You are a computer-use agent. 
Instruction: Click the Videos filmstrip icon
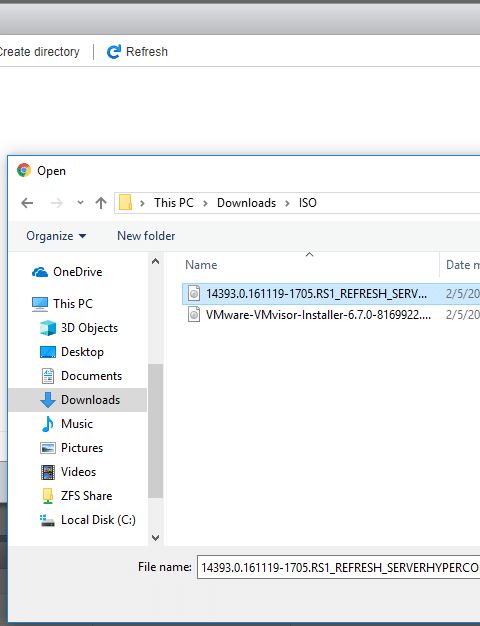(x=48, y=472)
